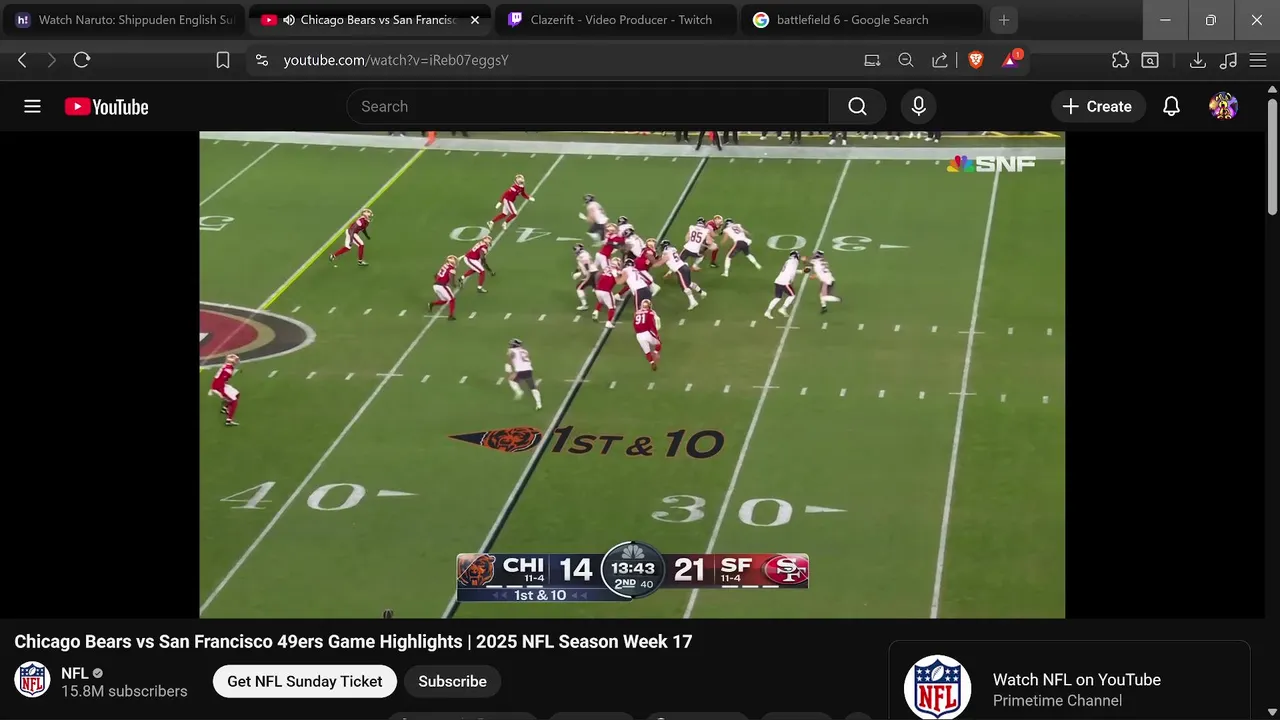Open the sidebar search panel icon

(1151, 60)
